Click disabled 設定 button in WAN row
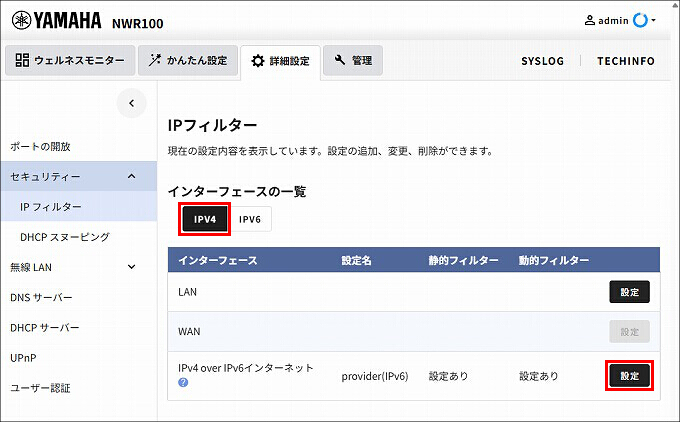Screen dimensions: 680x422 (630, 332)
